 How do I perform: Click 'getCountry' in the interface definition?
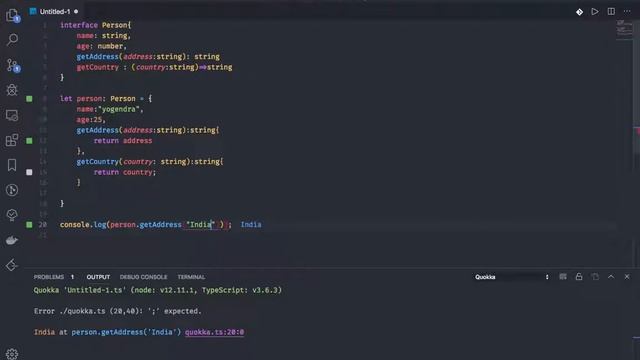click(98, 67)
